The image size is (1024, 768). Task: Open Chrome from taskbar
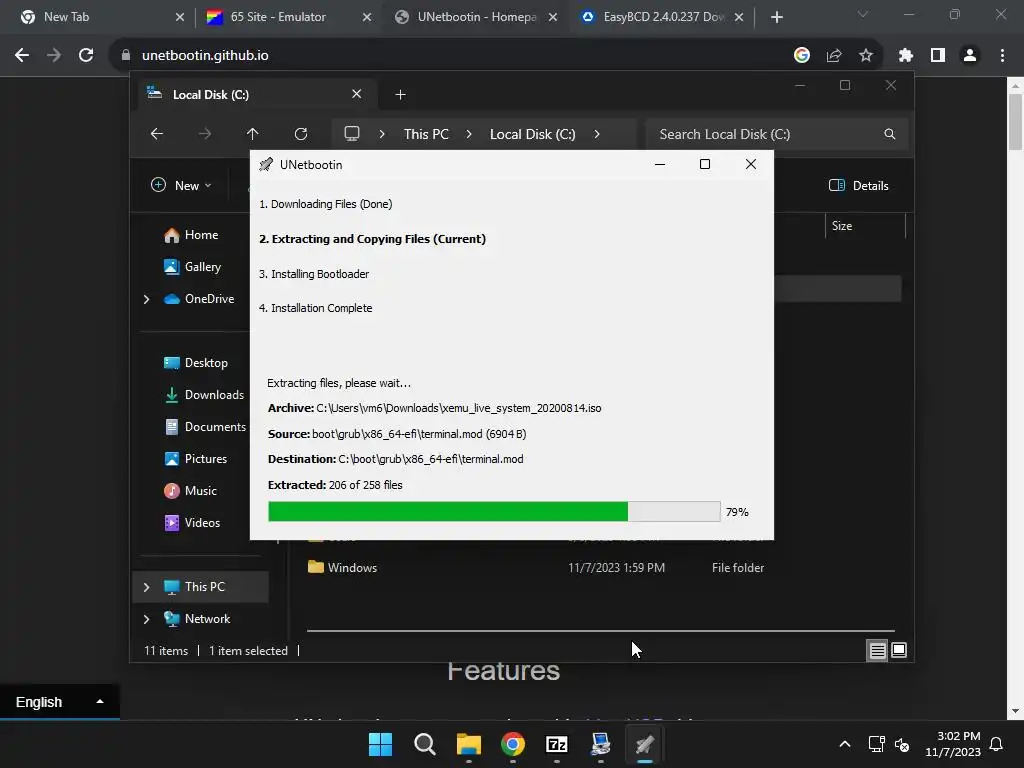pyautogui.click(x=513, y=744)
